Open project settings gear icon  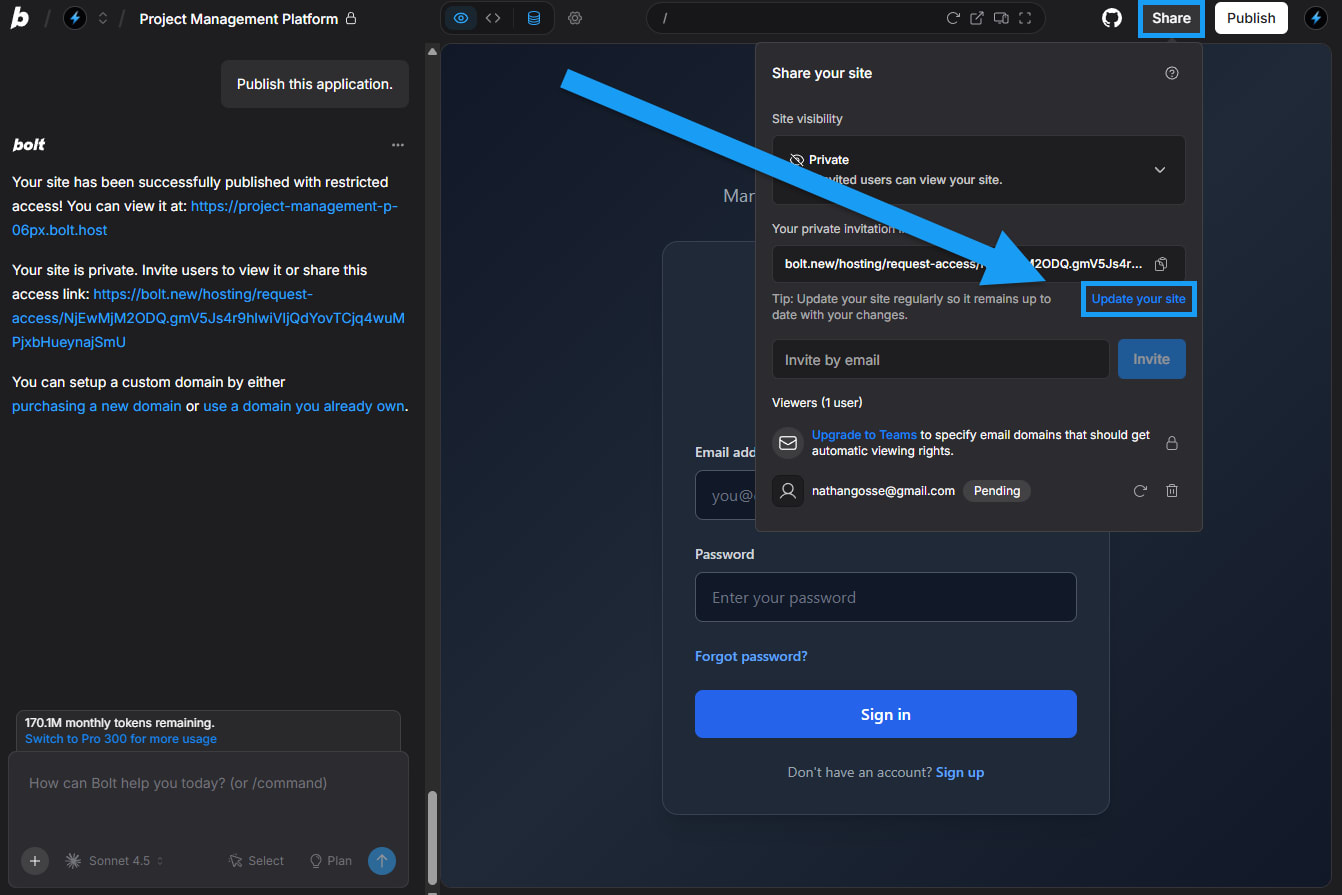575,18
